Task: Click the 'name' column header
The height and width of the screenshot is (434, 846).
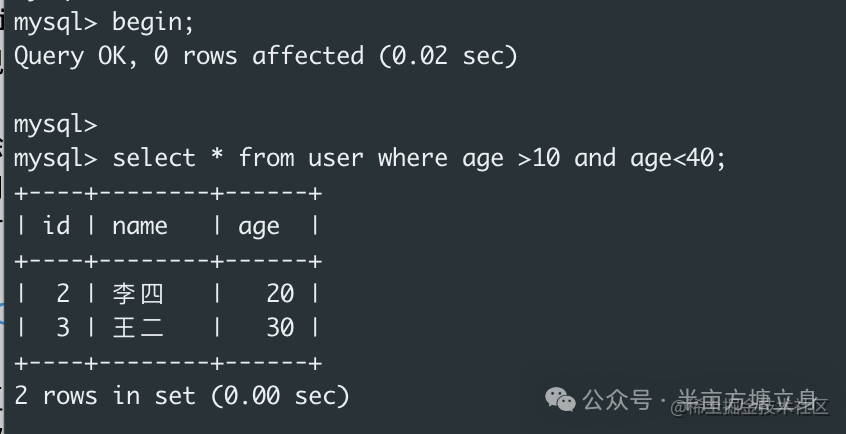Action: point(140,226)
